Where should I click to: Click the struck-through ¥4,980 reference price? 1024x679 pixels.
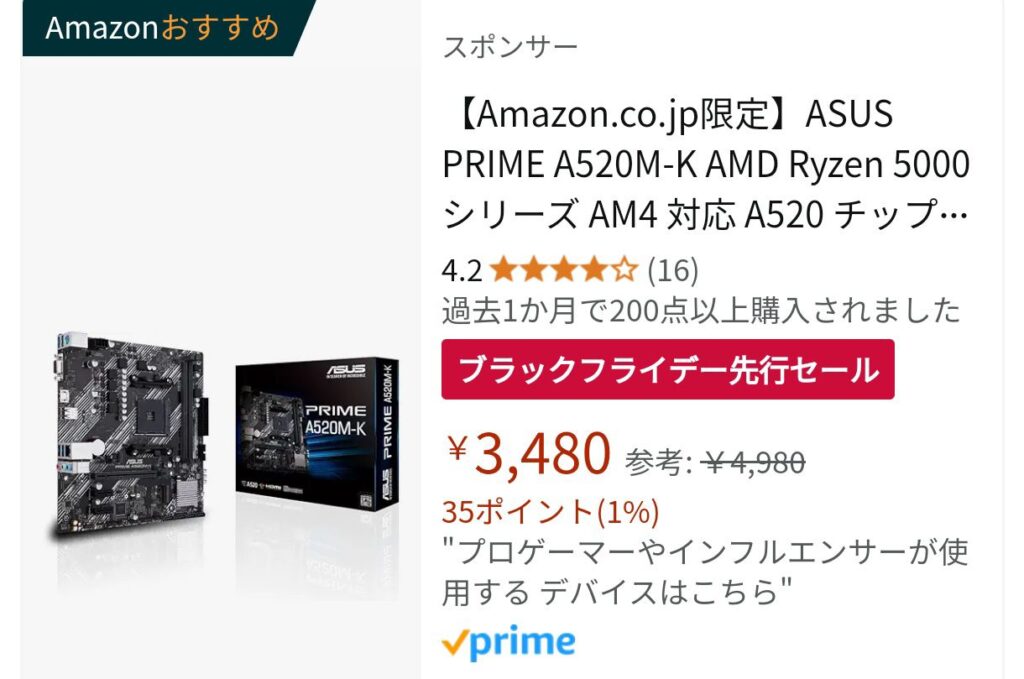click(754, 463)
